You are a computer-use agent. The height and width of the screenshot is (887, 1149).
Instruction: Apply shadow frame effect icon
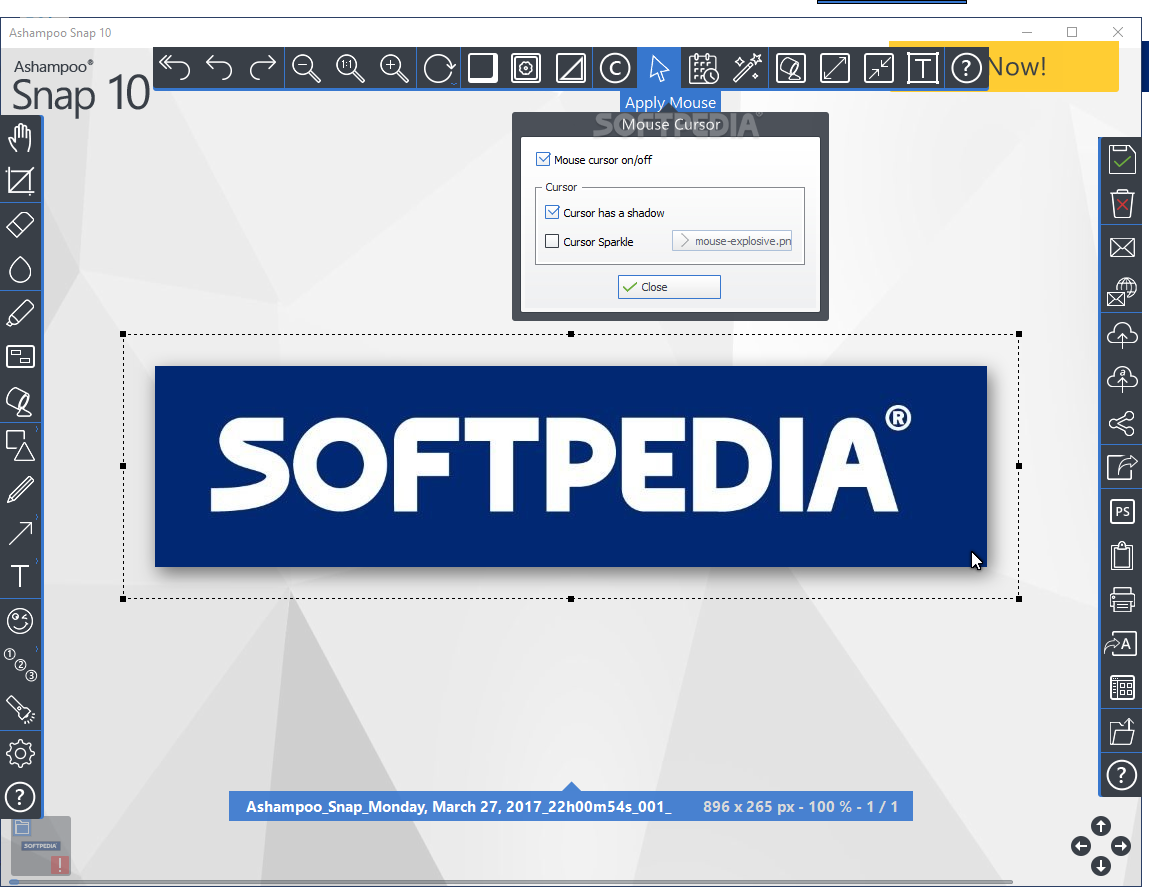pyautogui.click(x=482, y=68)
